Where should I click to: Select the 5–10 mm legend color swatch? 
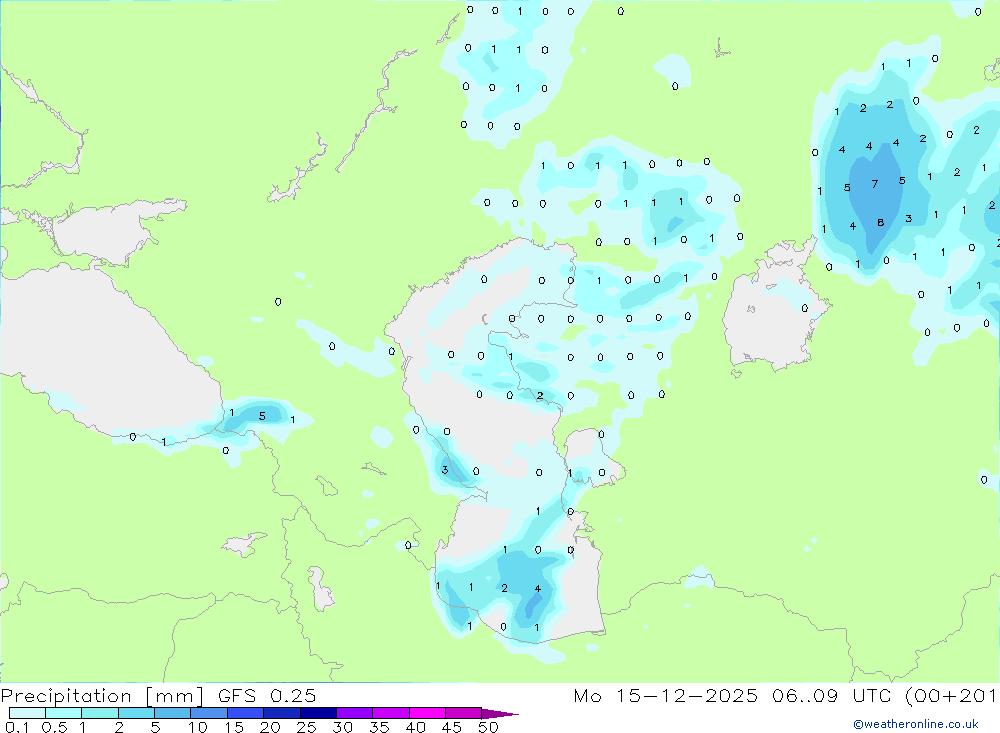(172, 713)
